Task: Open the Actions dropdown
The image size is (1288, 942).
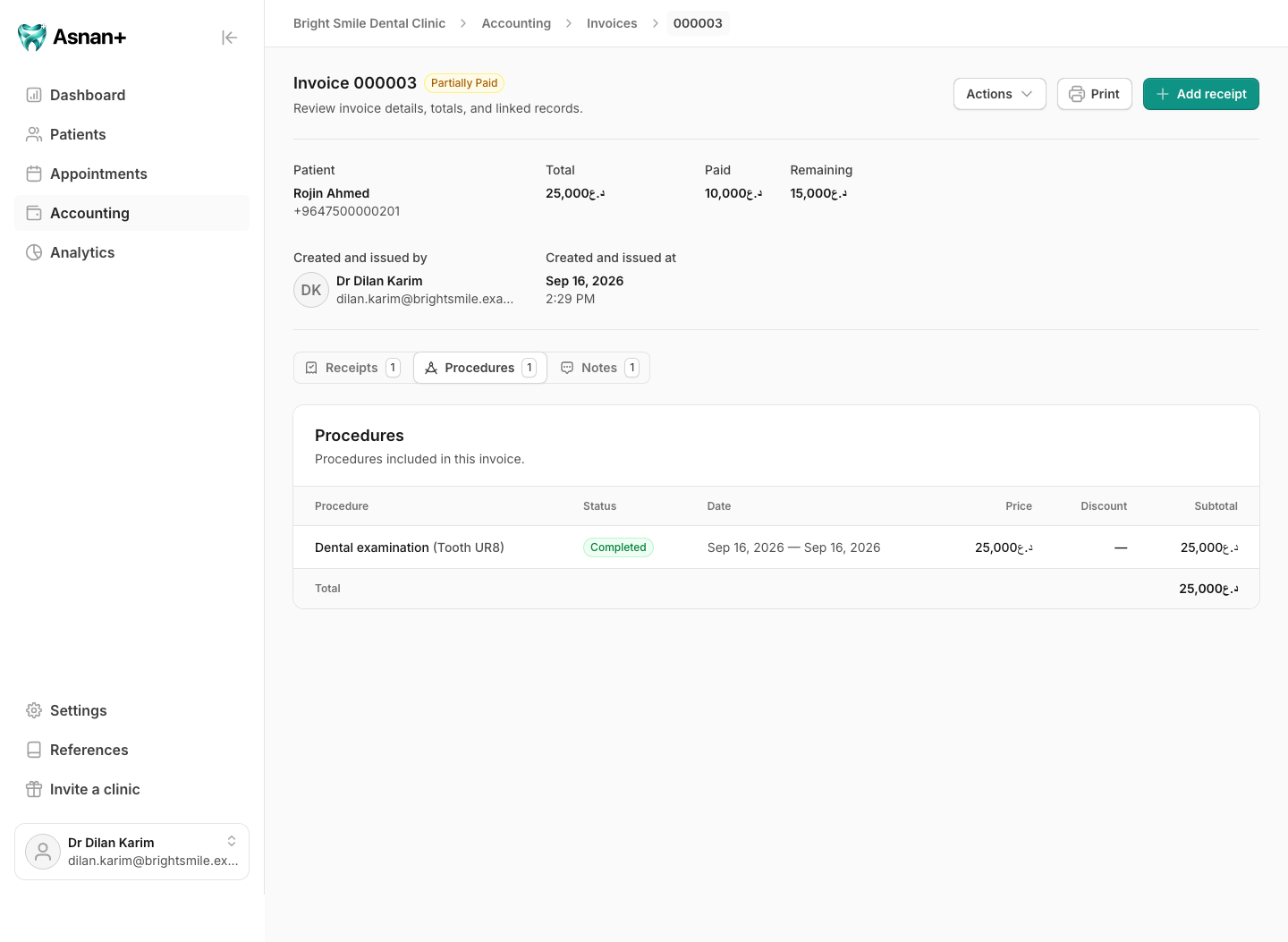Action: pos(999,94)
